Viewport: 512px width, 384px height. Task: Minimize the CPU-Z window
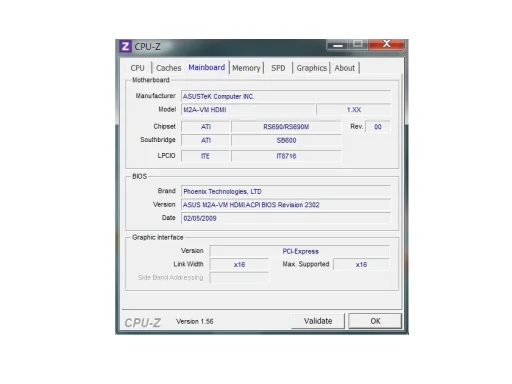[338, 45]
